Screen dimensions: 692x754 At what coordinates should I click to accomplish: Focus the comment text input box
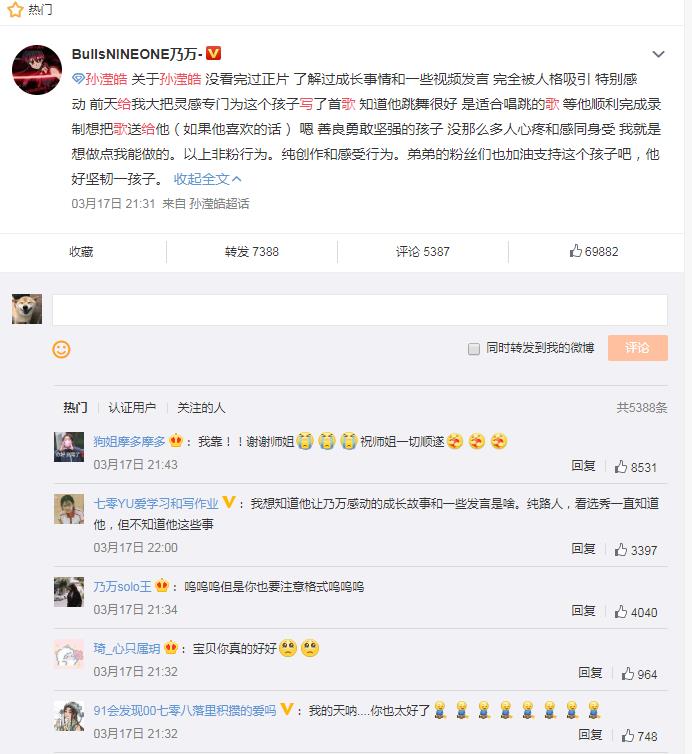360,310
